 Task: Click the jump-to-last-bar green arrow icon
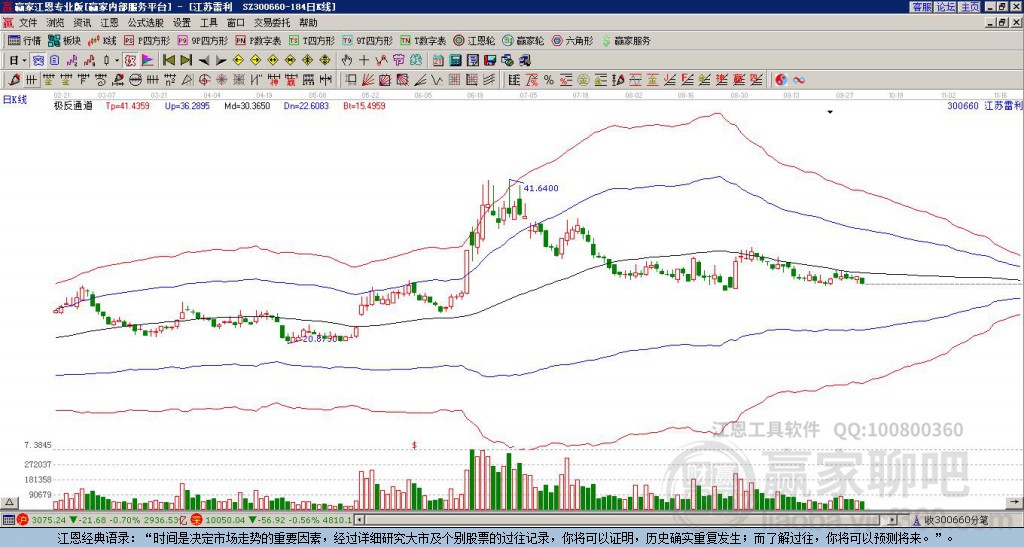tap(185, 61)
